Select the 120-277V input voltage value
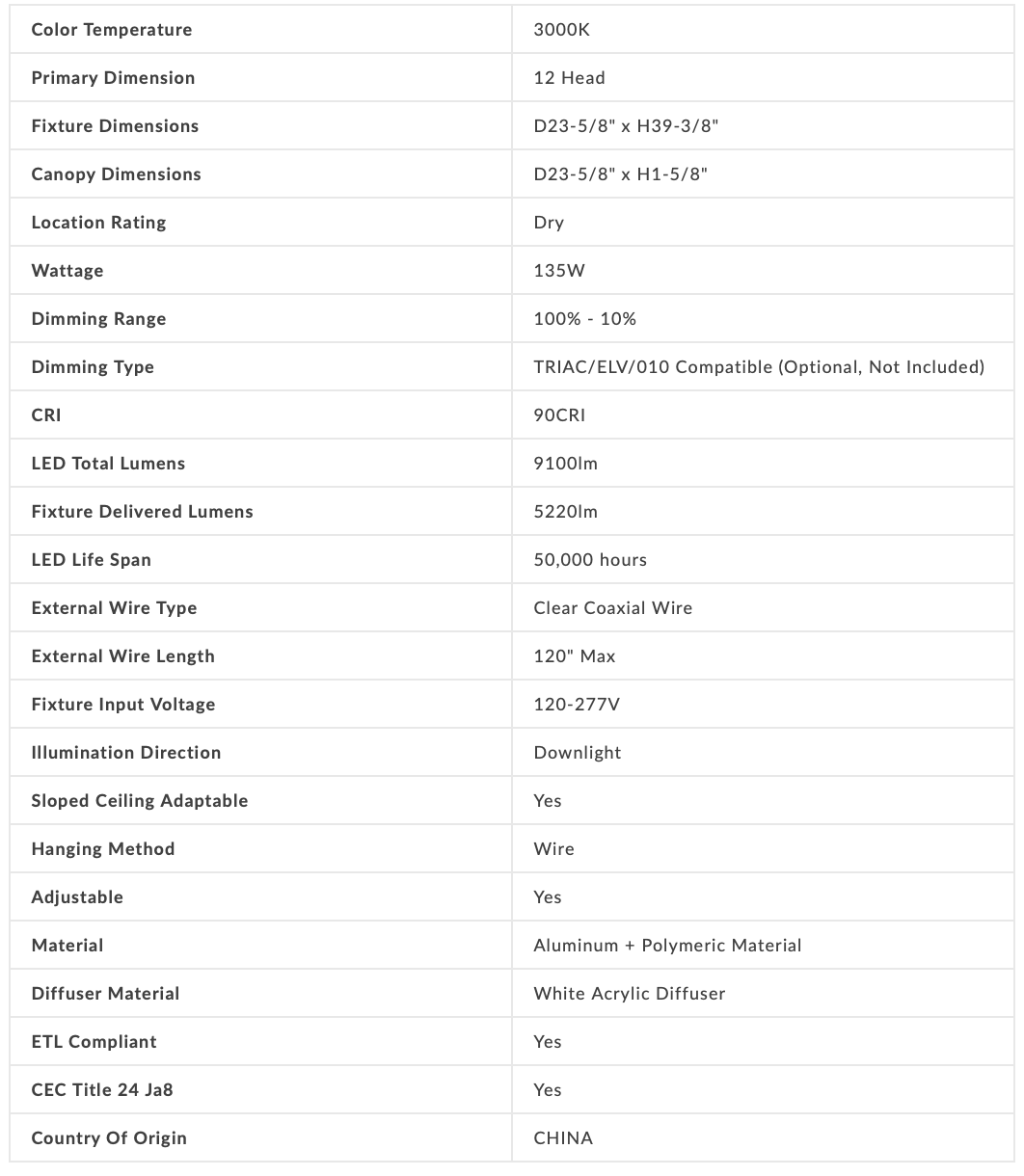Viewport: 1024px width, 1176px height. click(x=577, y=705)
